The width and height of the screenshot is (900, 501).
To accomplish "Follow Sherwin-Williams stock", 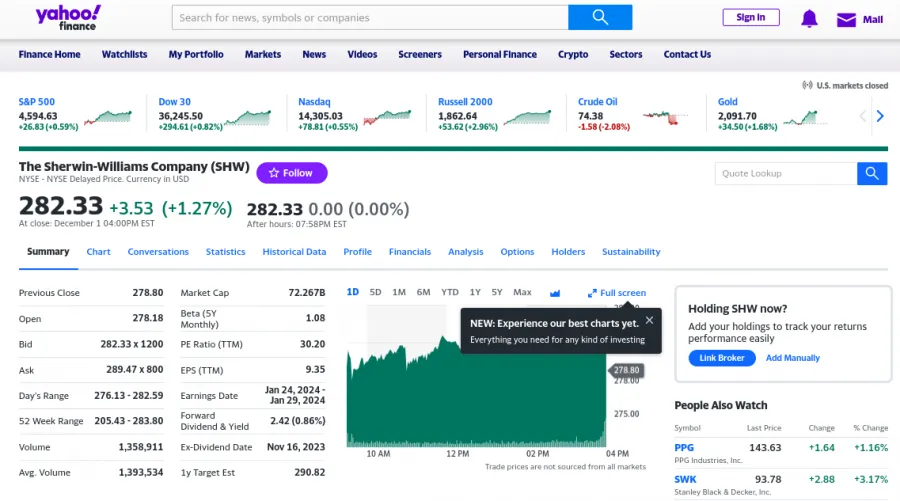I will [x=292, y=173].
